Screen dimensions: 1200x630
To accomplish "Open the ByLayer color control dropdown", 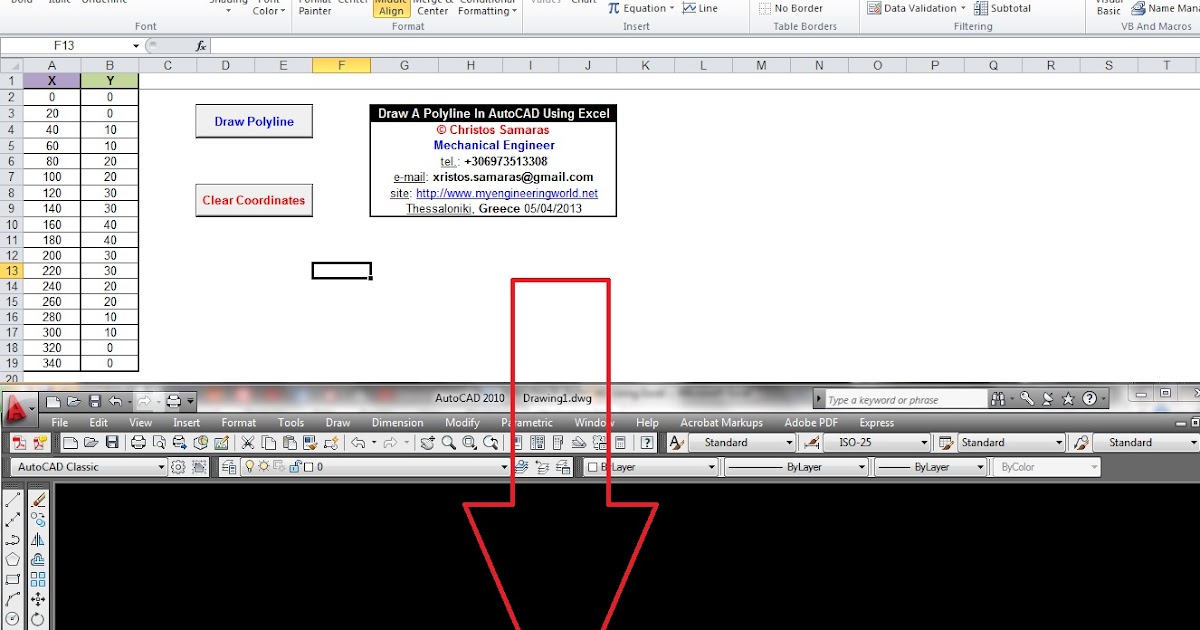I will point(709,467).
